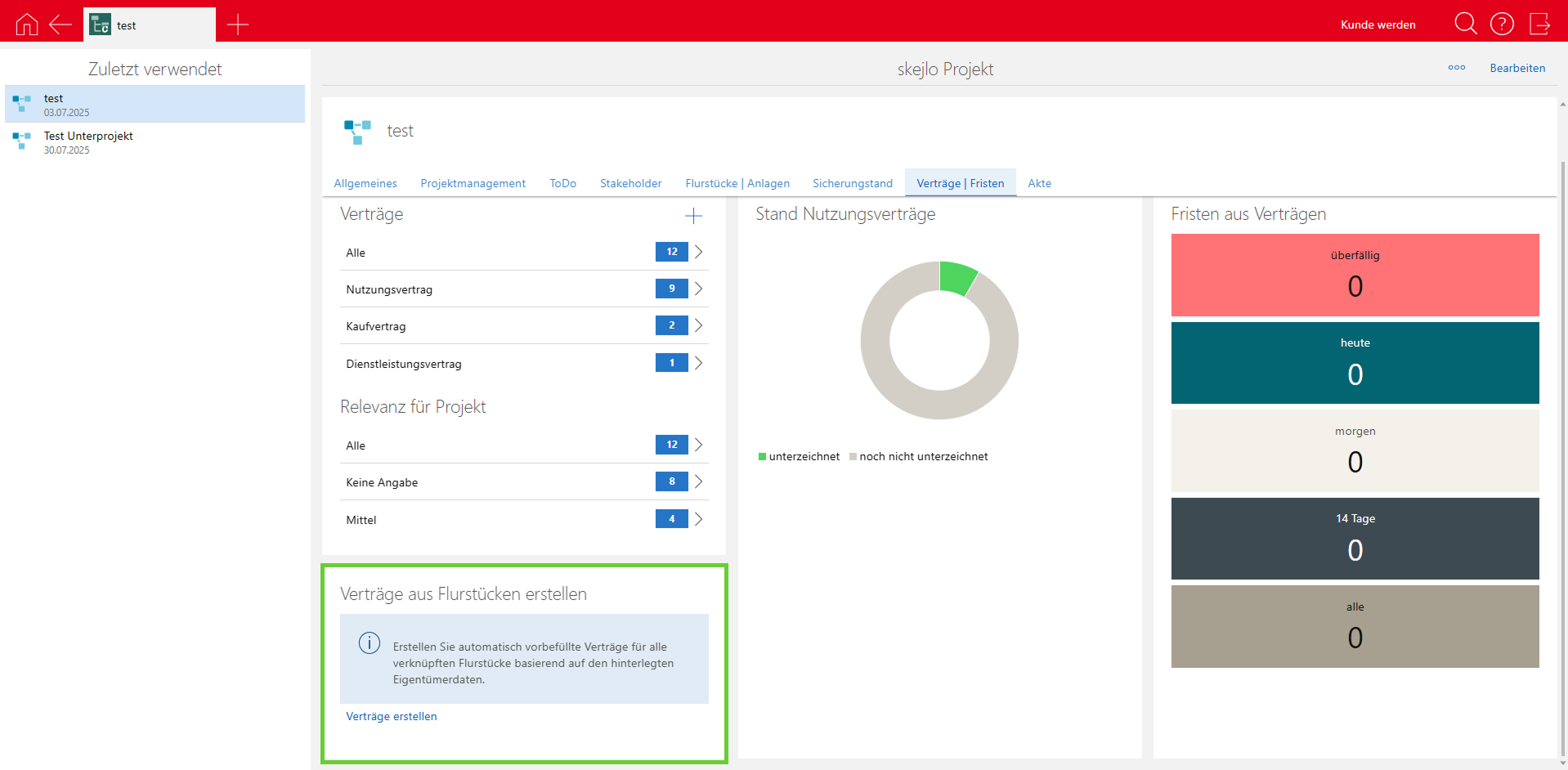Viewport: 1568px width, 770px height.
Task: Open a new tab with plus icon
Action: [238, 25]
